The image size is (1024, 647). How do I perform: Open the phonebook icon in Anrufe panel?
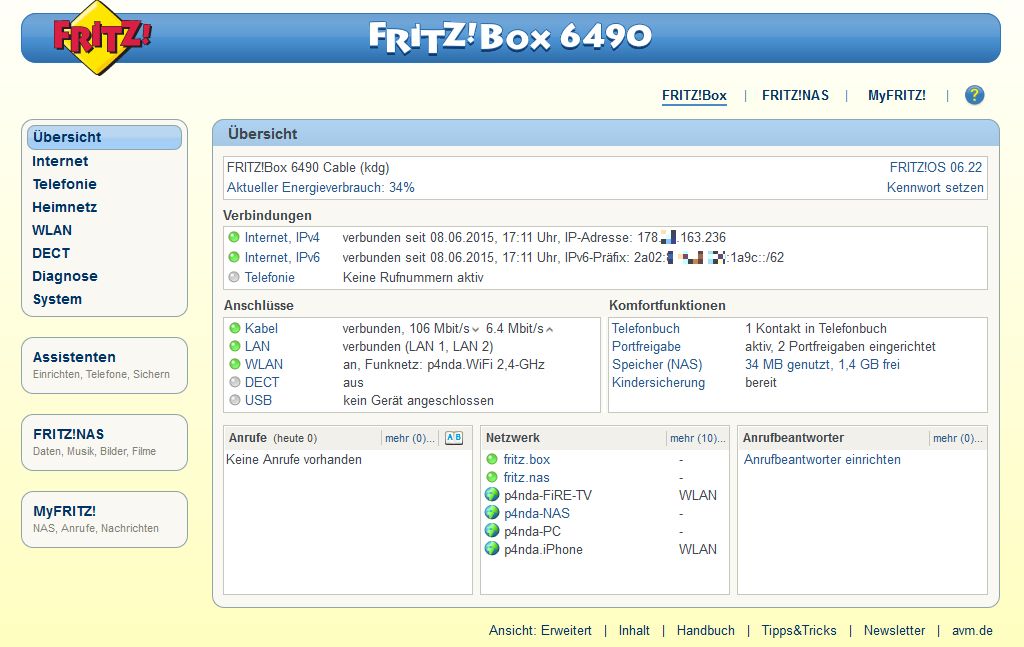(454, 438)
